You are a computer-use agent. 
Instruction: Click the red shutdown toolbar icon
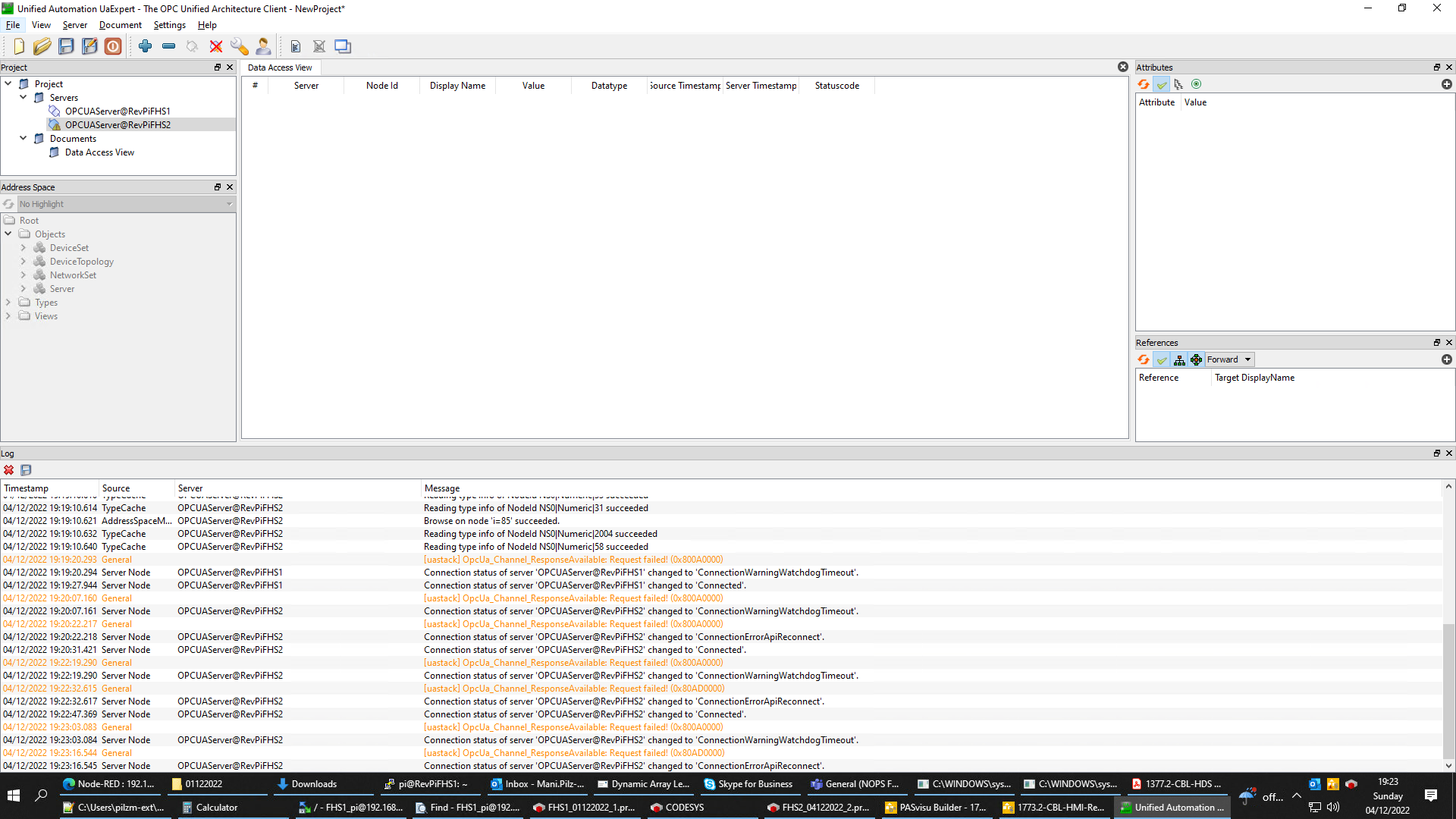[x=113, y=46]
